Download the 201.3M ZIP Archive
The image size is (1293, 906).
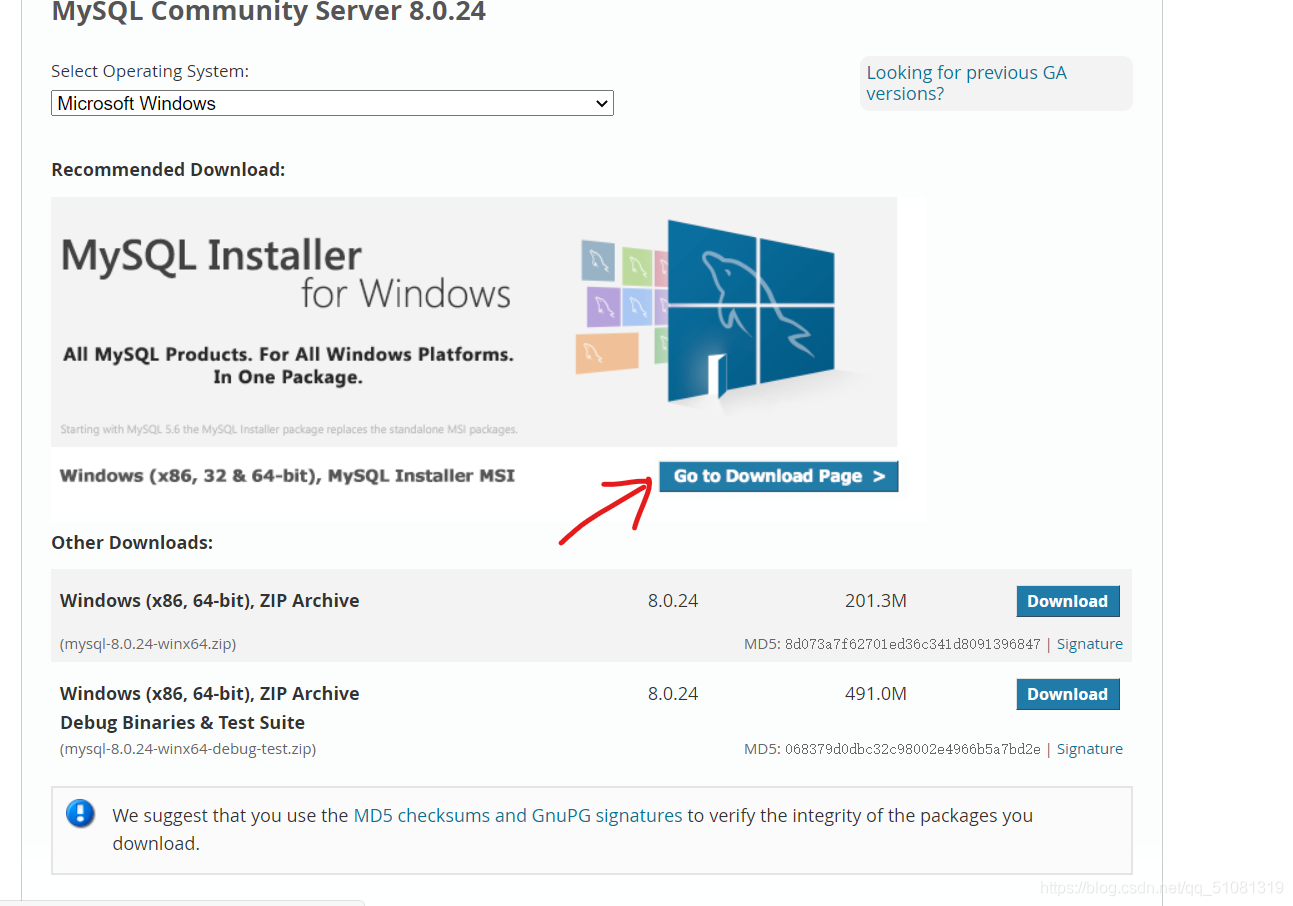pyautogui.click(x=1067, y=601)
